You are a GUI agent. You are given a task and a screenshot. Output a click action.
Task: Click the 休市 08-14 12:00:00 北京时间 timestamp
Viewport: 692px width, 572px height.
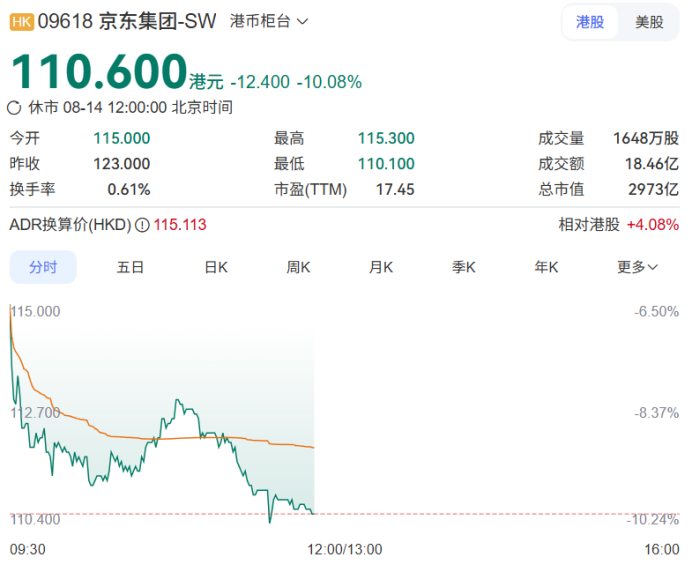[x=131, y=108]
